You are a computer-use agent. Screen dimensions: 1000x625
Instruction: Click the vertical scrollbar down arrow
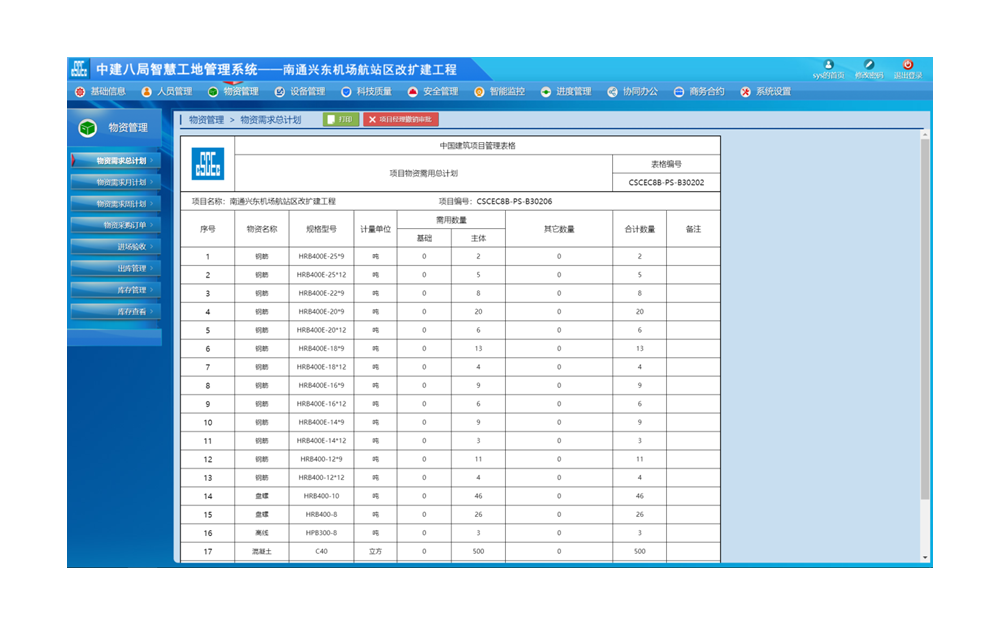925,557
